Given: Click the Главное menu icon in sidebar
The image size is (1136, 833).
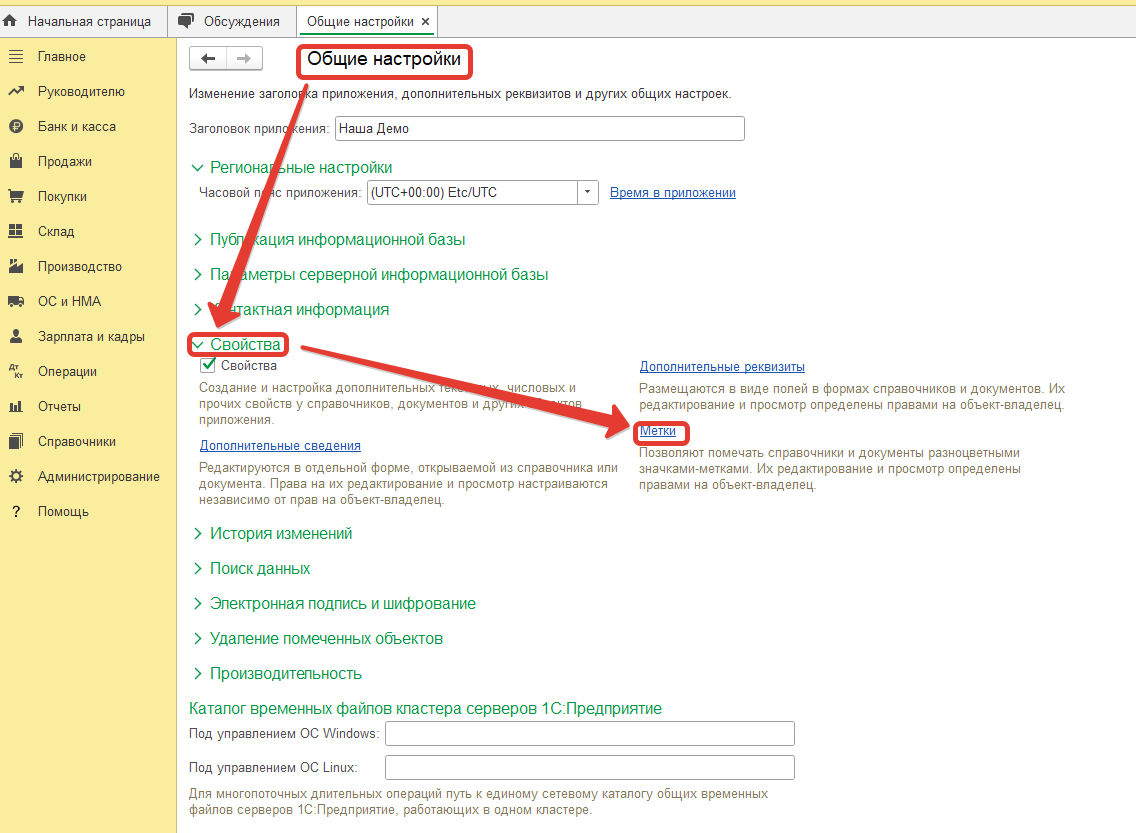Looking at the screenshot, I should coord(16,57).
